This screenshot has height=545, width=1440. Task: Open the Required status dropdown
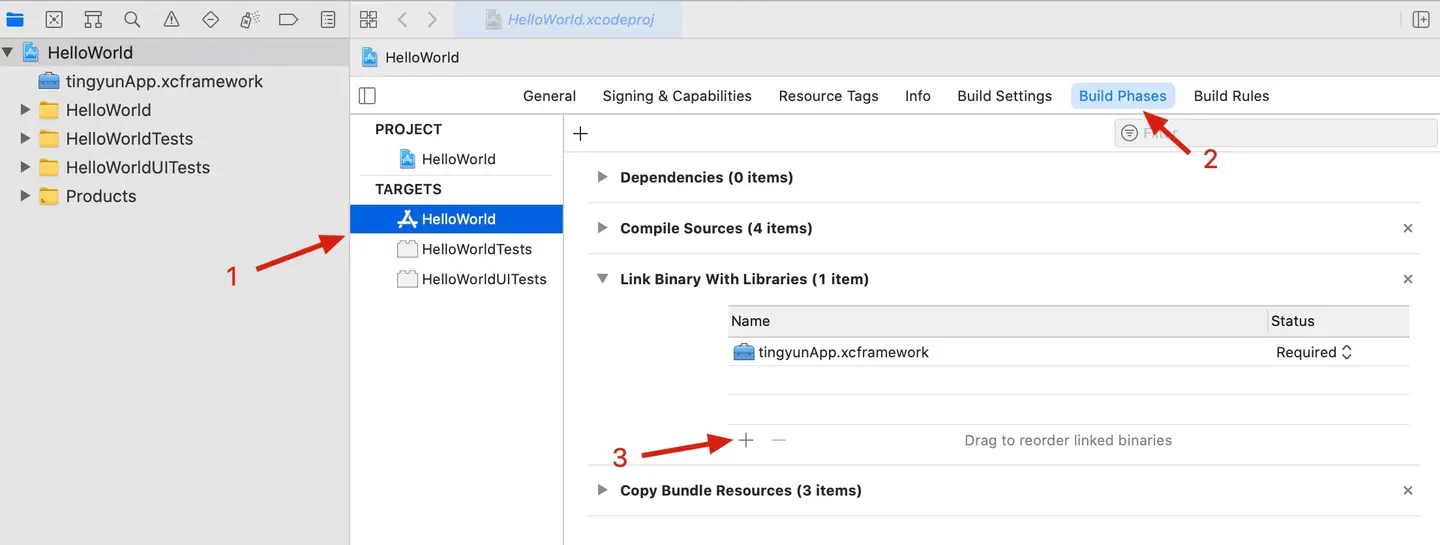coord(1314,352)
